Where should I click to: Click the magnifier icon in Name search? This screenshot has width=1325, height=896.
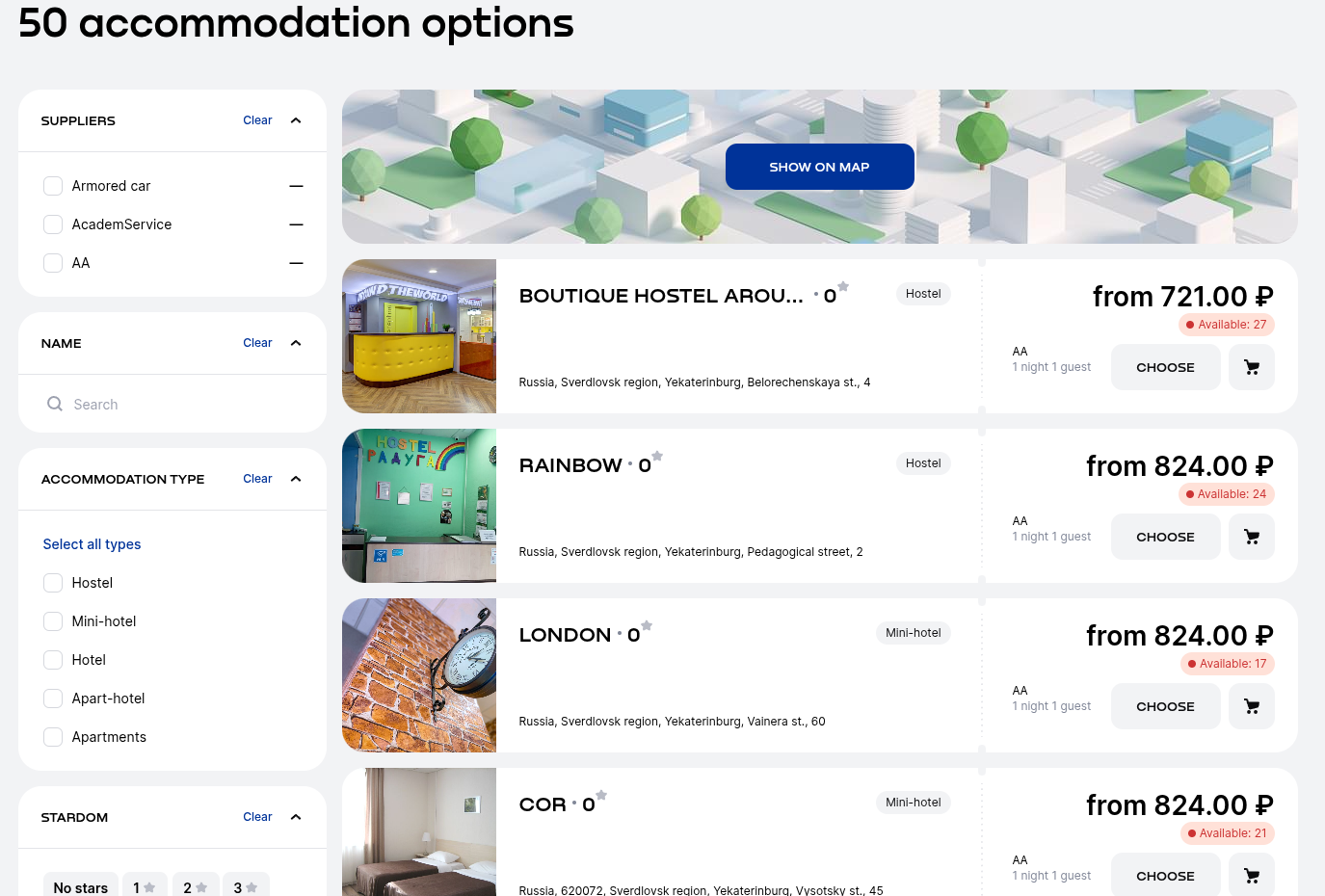pos(55,405)
